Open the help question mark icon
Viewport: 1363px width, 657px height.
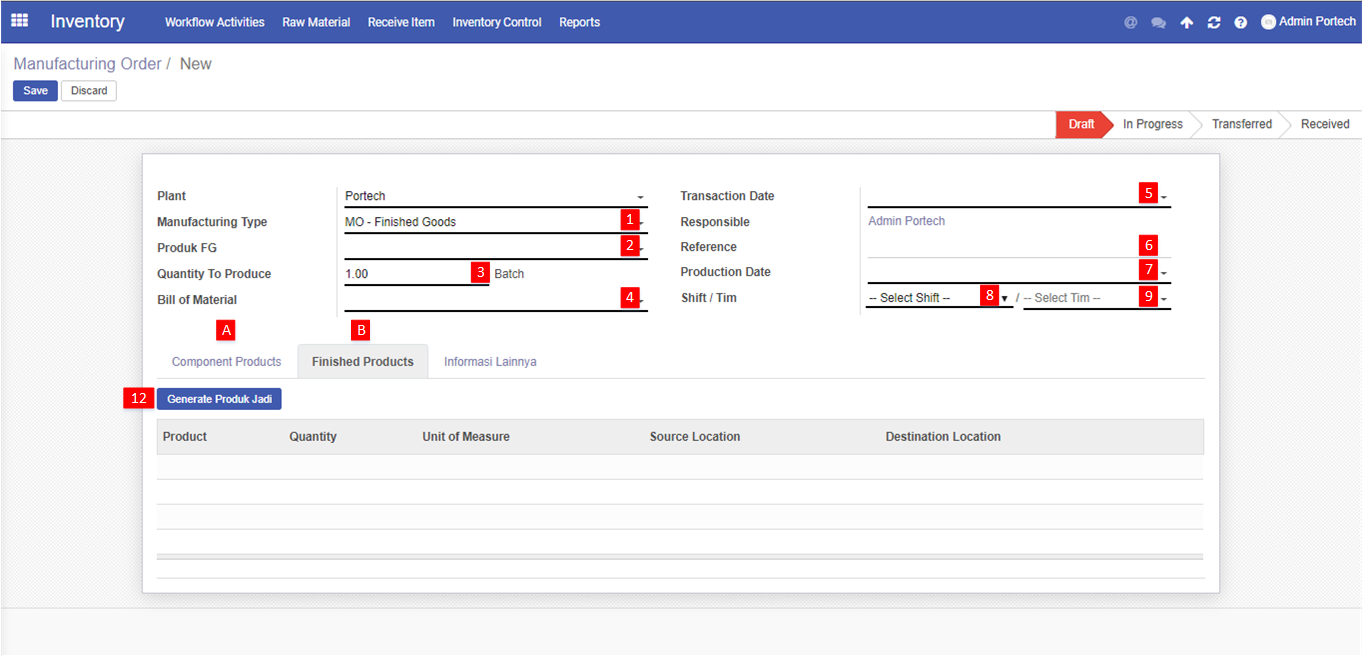[1241, 22]
